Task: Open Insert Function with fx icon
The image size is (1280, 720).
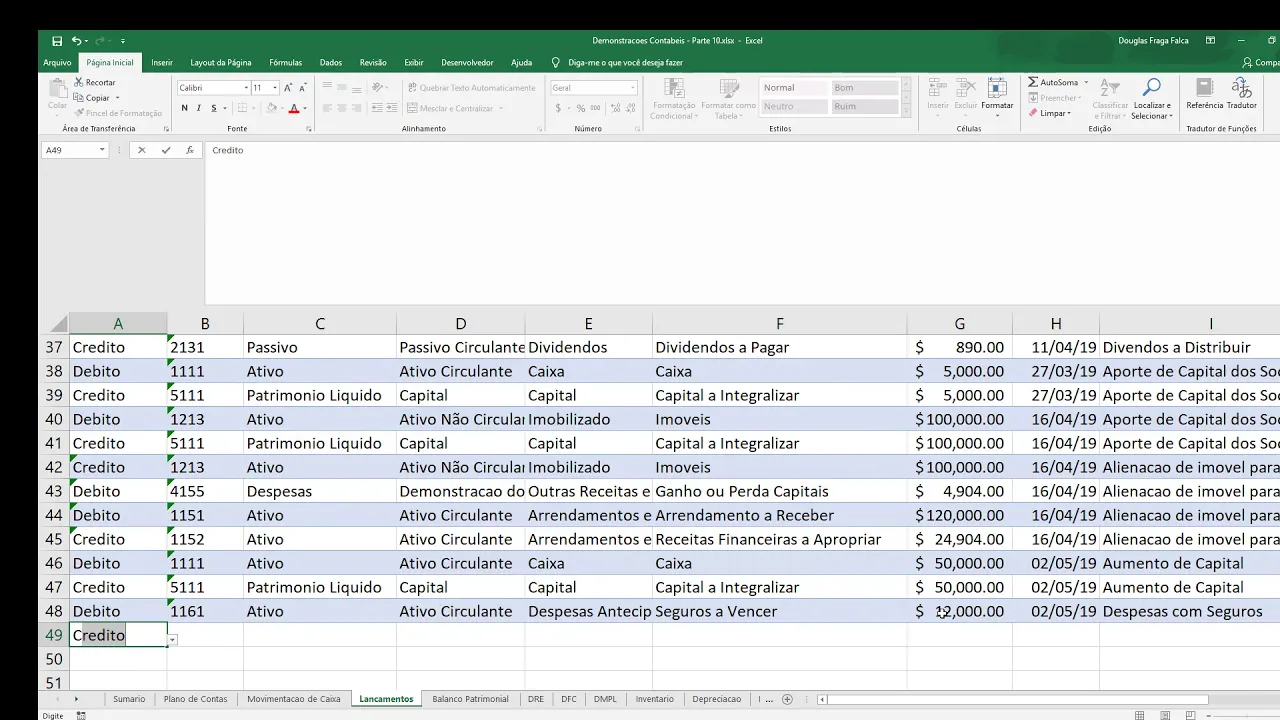Action: (190, 150)
